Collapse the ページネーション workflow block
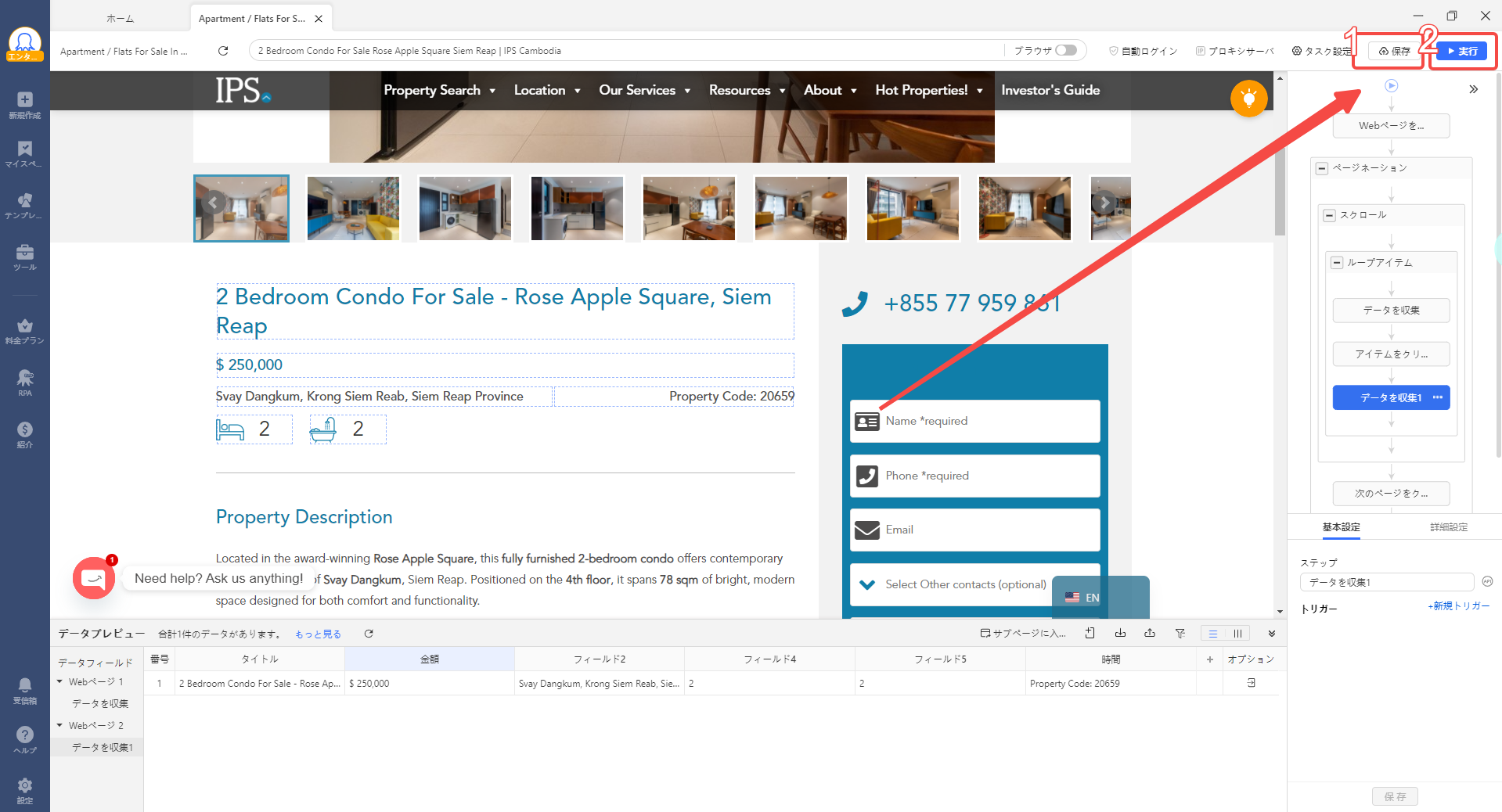1502x812 pixels. coord(1322,168)
